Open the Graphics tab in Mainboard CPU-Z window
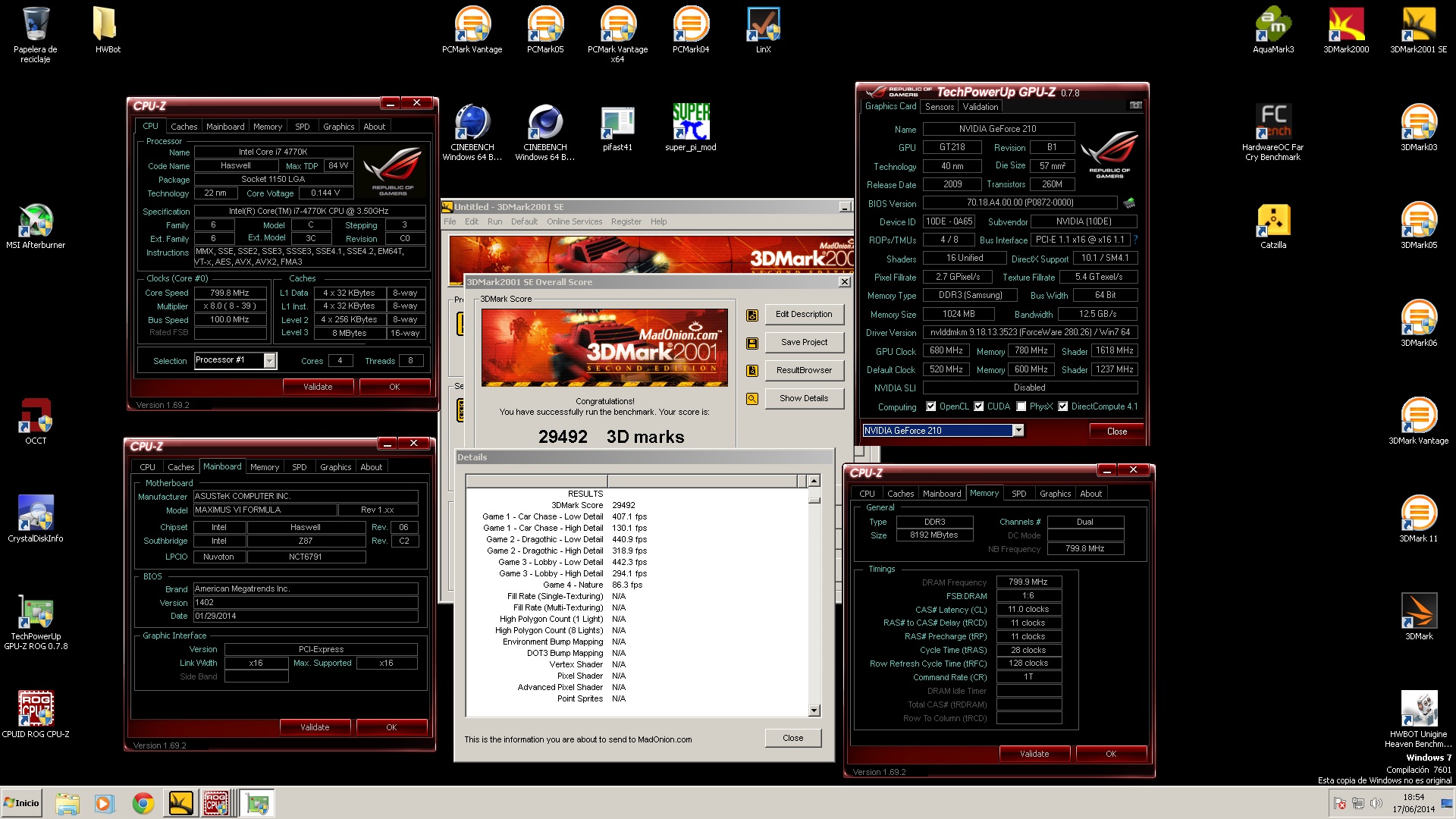Image resolution: width=1456 pixels, height=819 pixels. pos(335,467)
